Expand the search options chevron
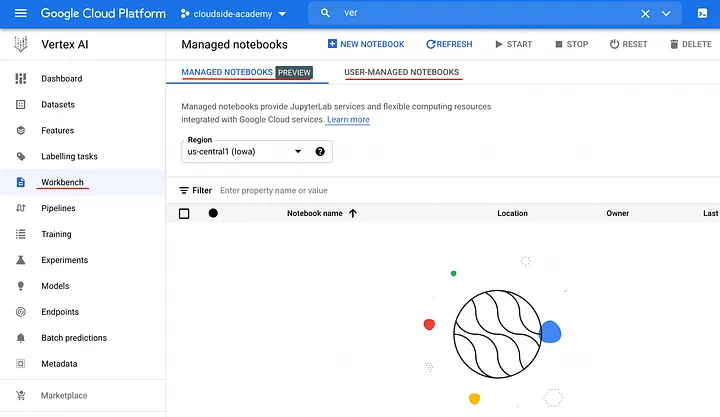 [x=666, y=14]
